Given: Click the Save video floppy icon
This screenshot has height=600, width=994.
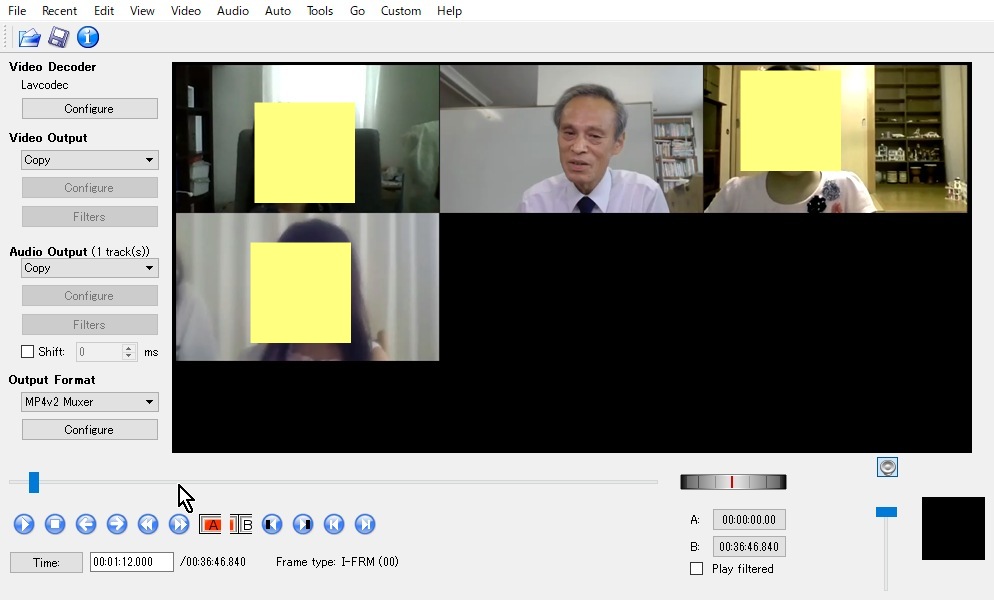Looking at the screenshot, I should click(x=58, y=37).
